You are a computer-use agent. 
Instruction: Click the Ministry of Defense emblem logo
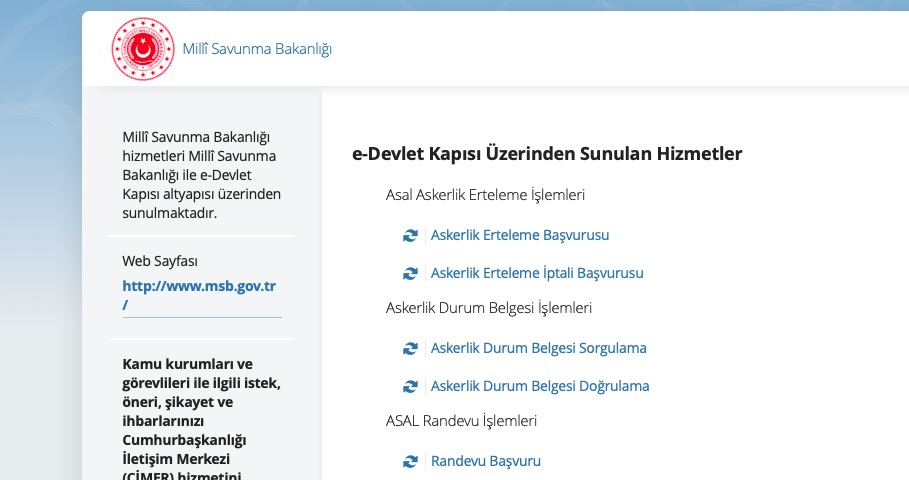[x=142, y=49]
